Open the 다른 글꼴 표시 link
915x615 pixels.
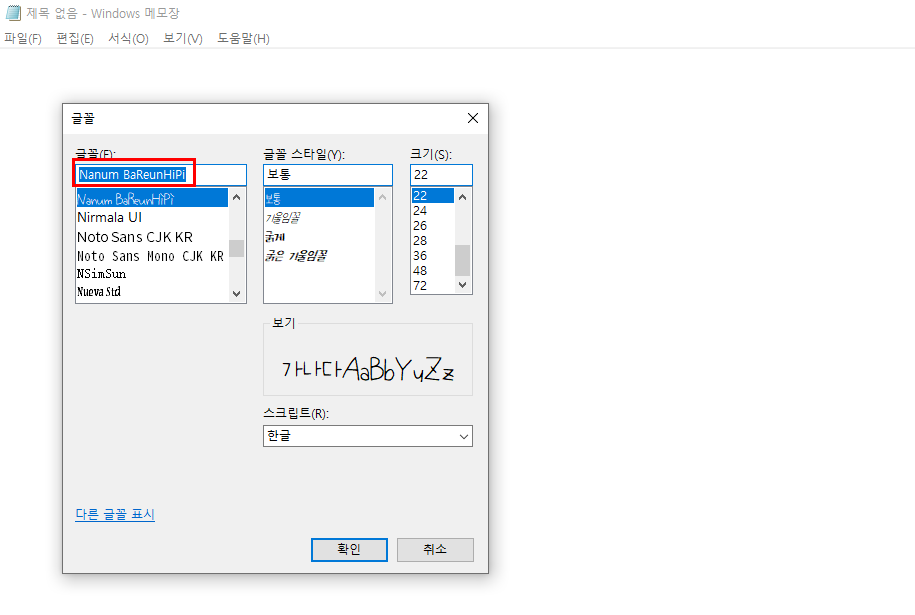coord(115,514)
